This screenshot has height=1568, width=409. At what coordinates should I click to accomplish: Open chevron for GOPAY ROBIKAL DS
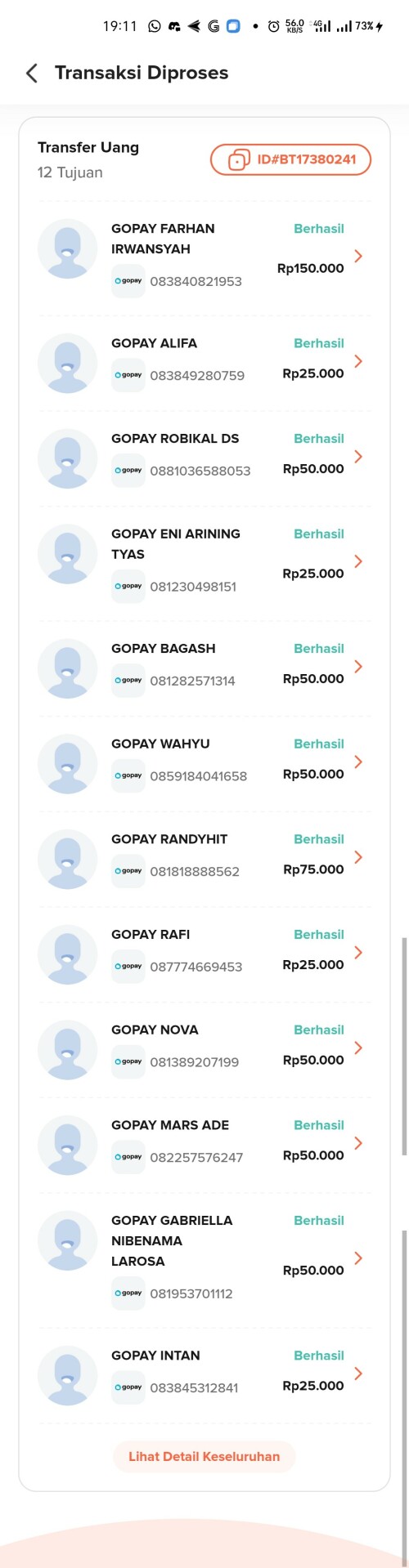(x=357, y=457)
